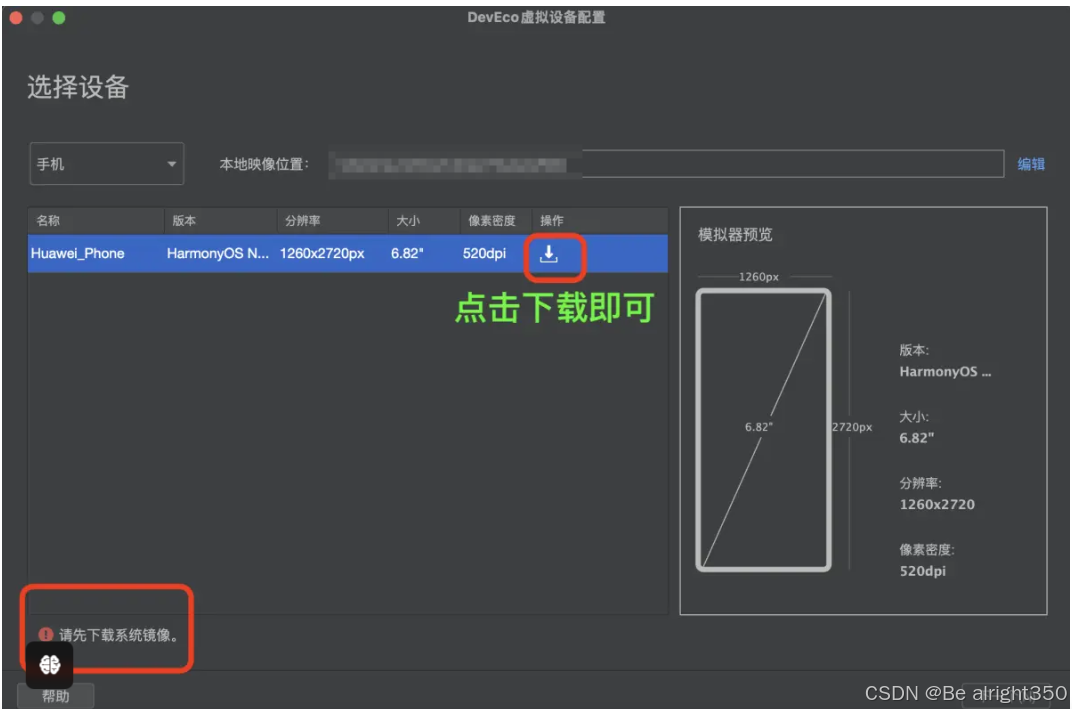Click the 操作 column header
Screen dimensions: 1072x711
(x=600, y=221)
